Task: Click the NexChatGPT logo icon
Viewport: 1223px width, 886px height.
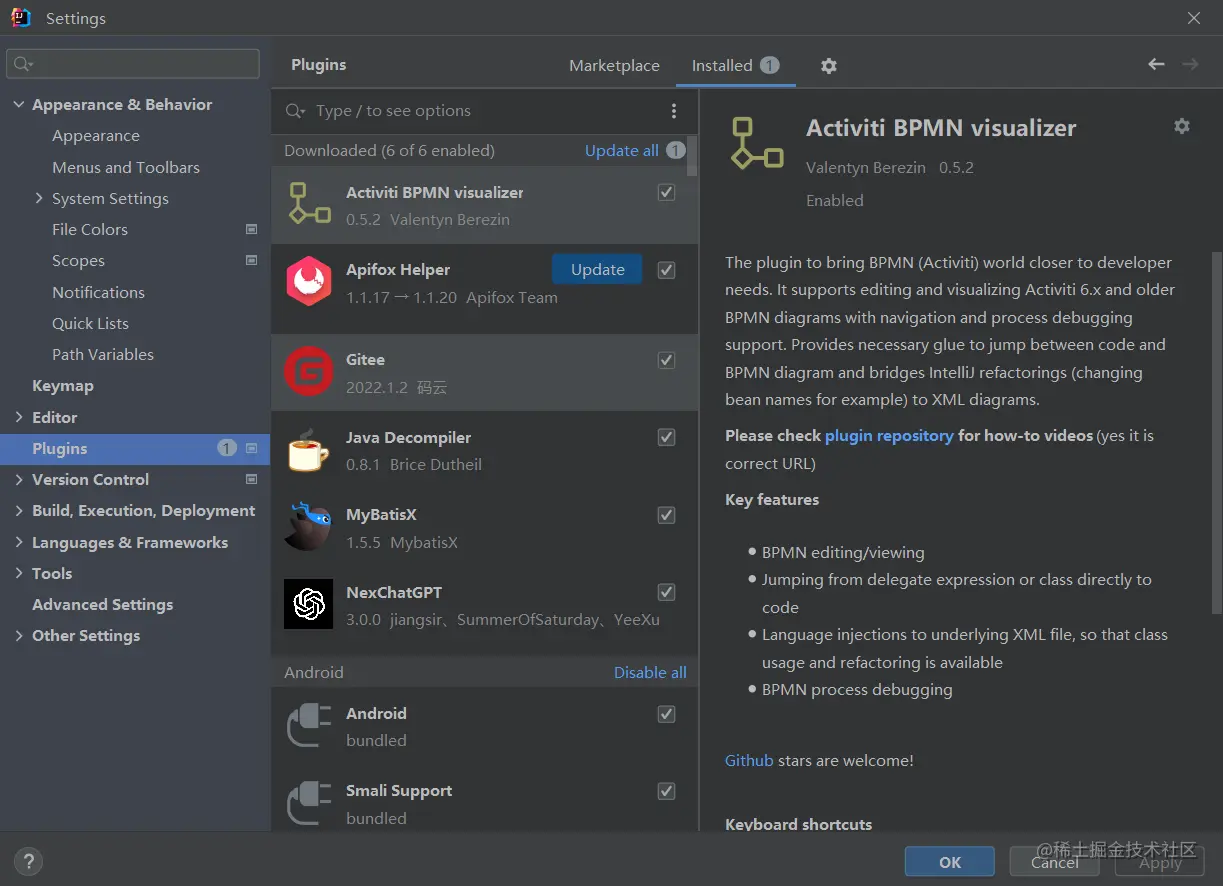Action: click(x=308, y=604)
